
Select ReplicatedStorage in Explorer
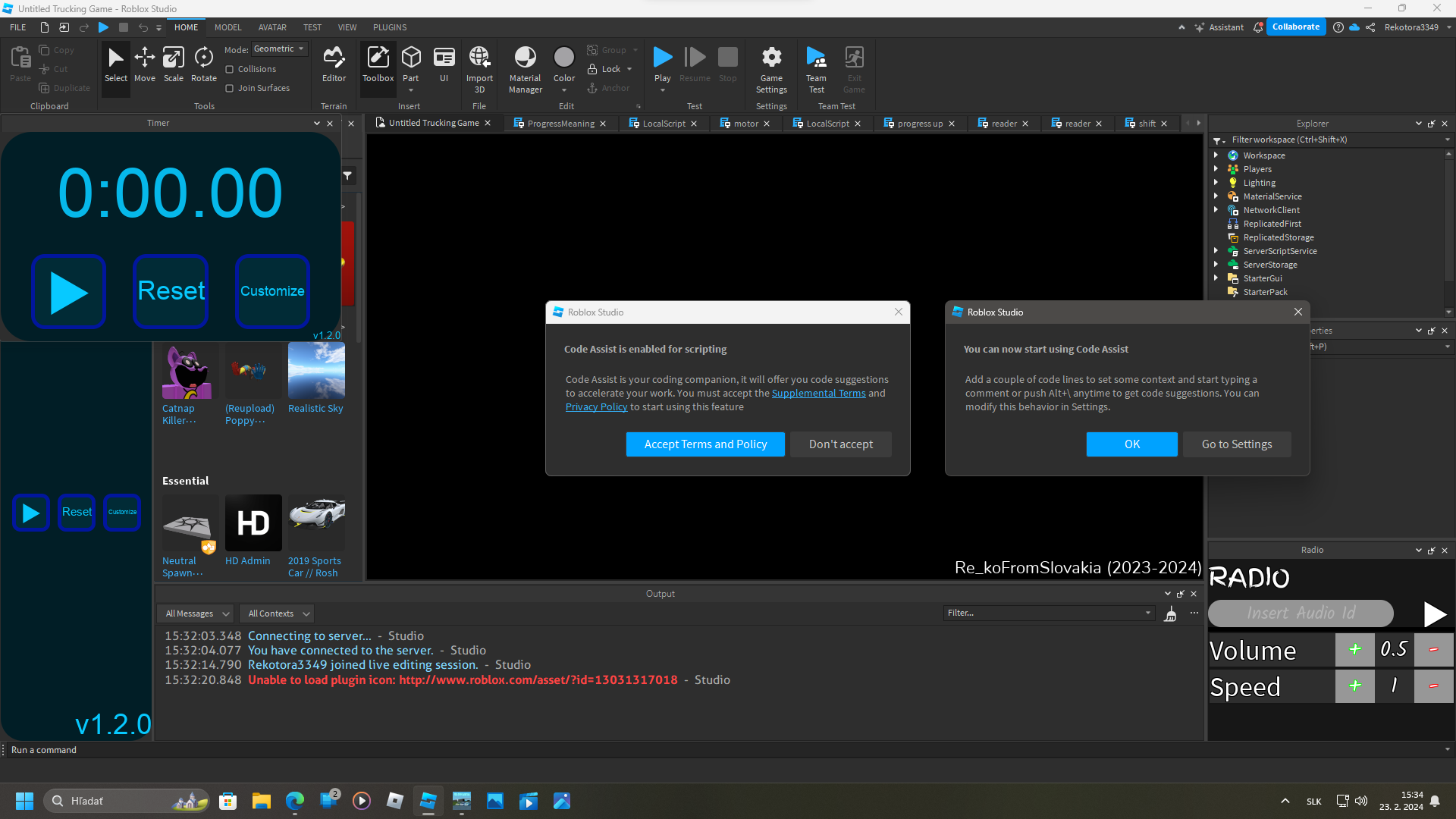point(1278,237)
